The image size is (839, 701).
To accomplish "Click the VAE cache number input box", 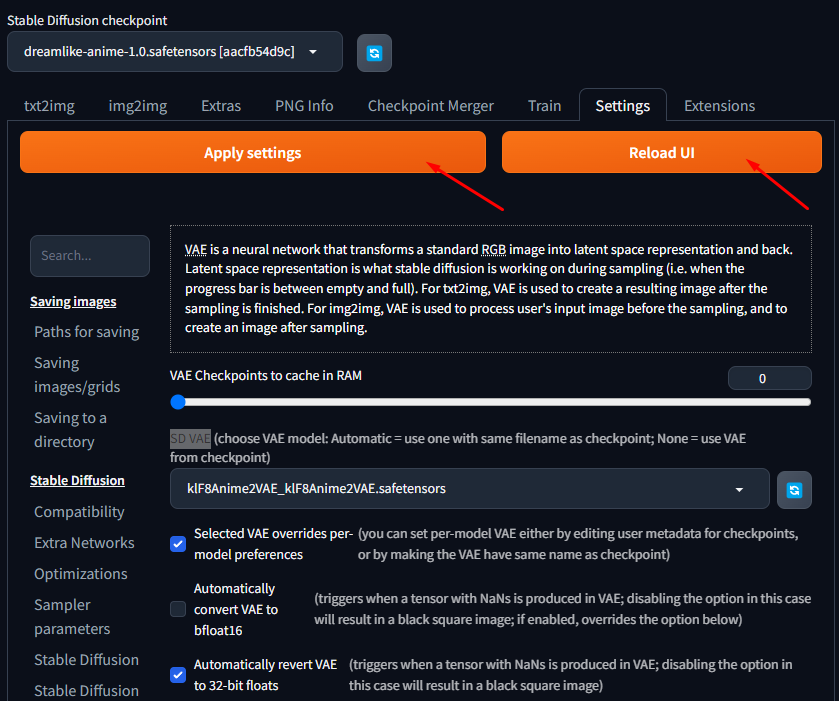I will 769,378.
